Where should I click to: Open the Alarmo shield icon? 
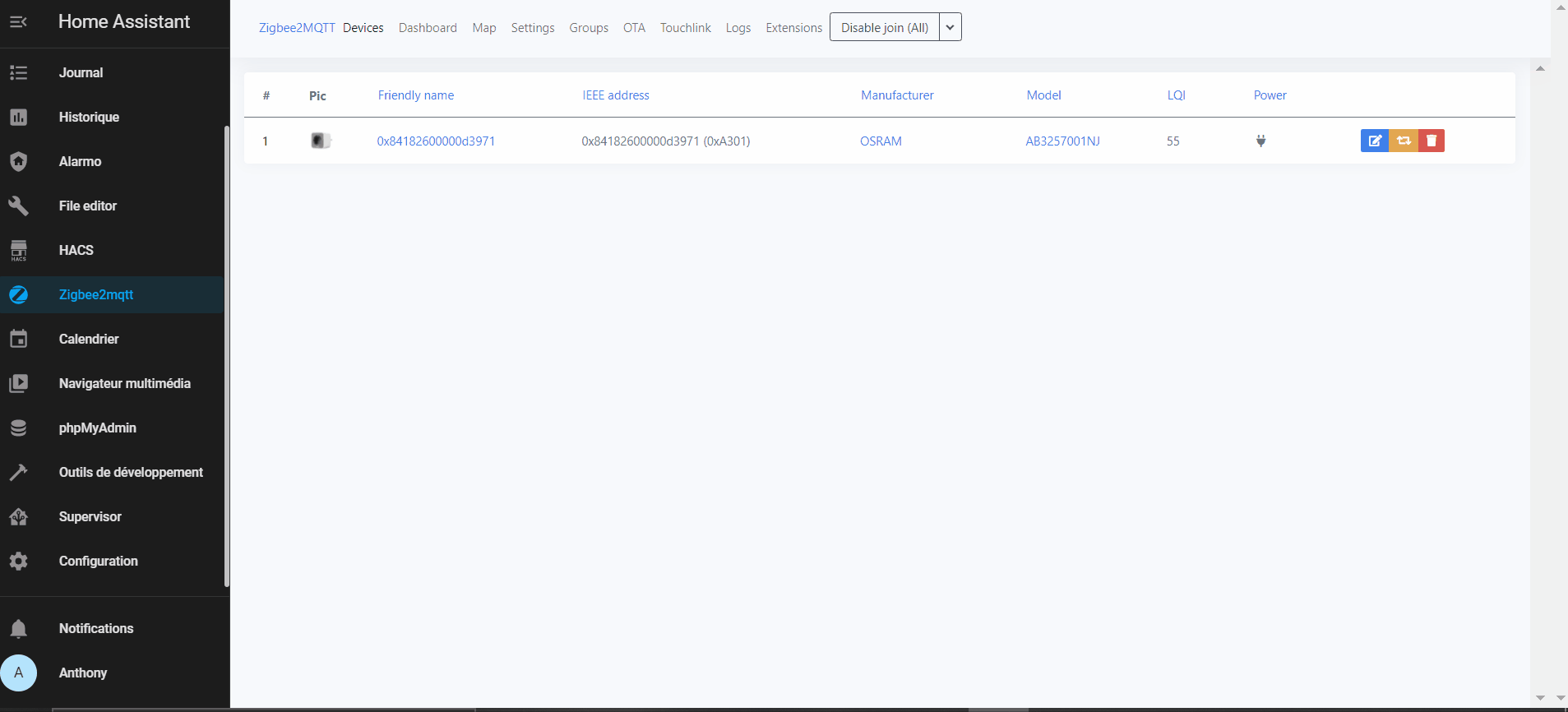click(18, 161)
